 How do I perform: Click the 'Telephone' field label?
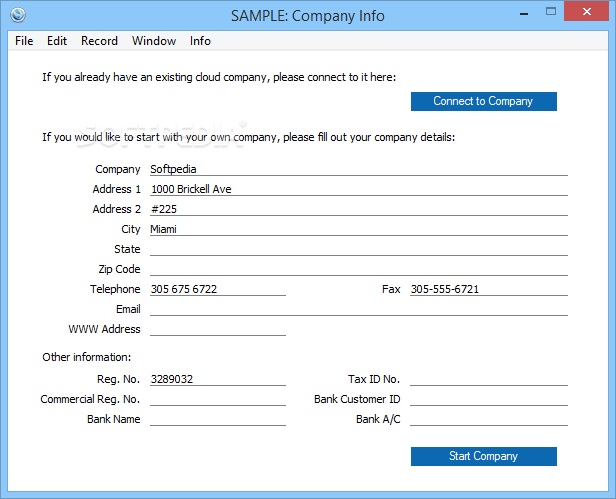pos(115,289)
